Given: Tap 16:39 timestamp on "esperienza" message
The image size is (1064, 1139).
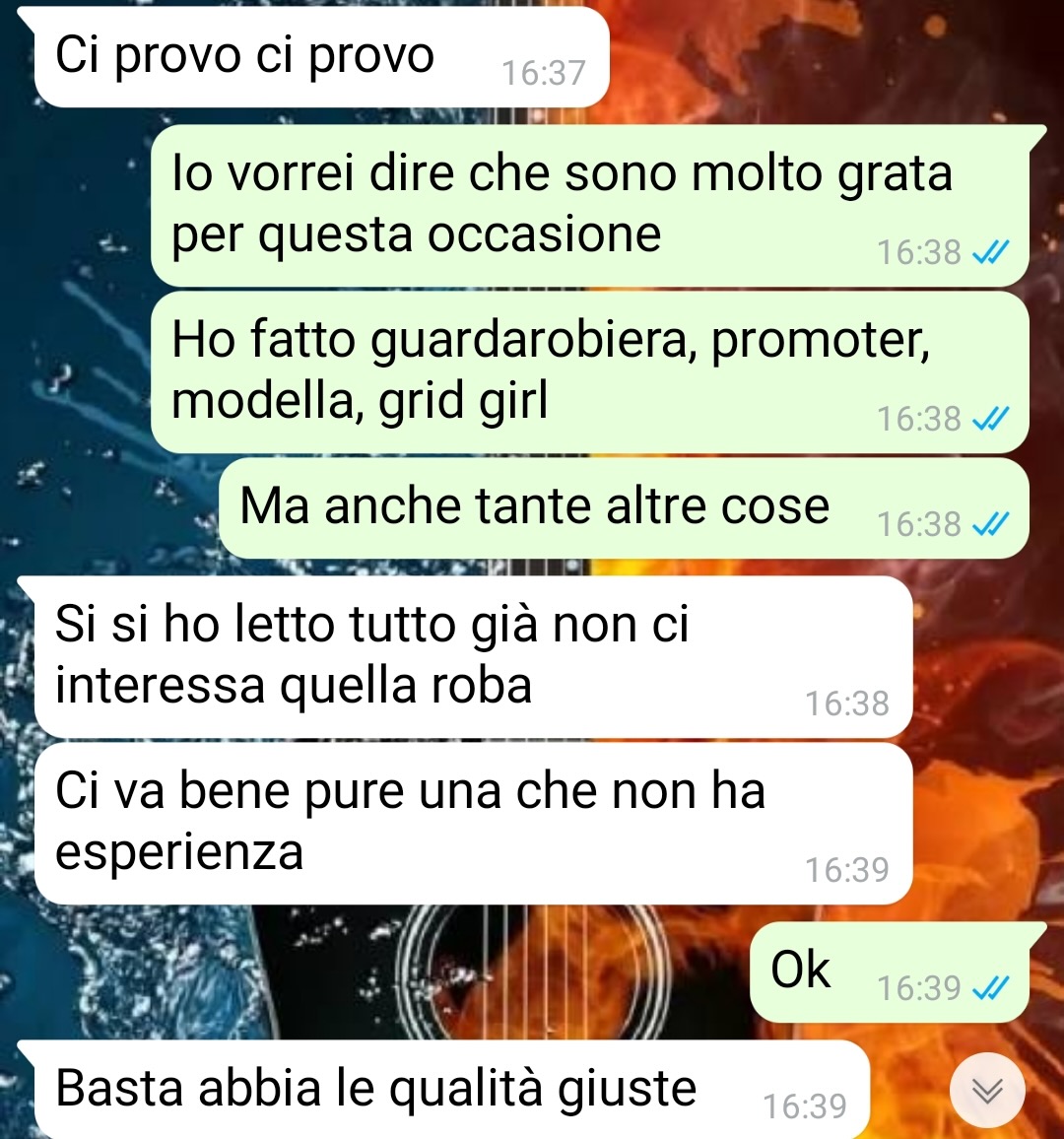Looking at the screenshot, I should pos(847,869).
